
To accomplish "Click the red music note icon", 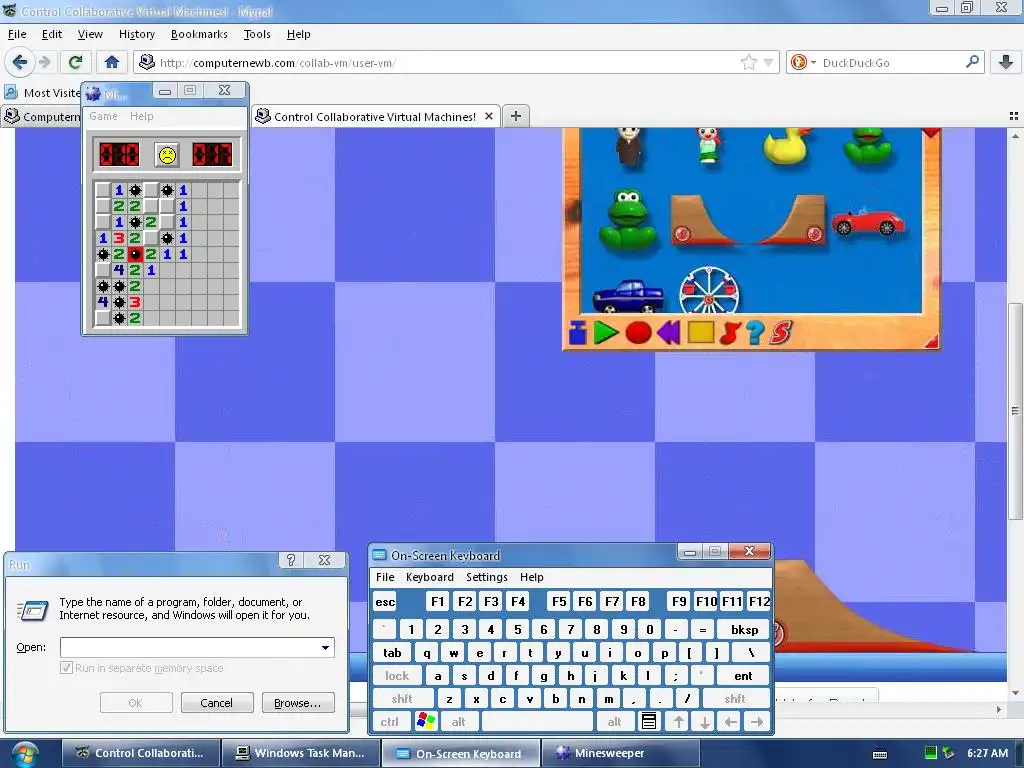I will tap(729, 332).
